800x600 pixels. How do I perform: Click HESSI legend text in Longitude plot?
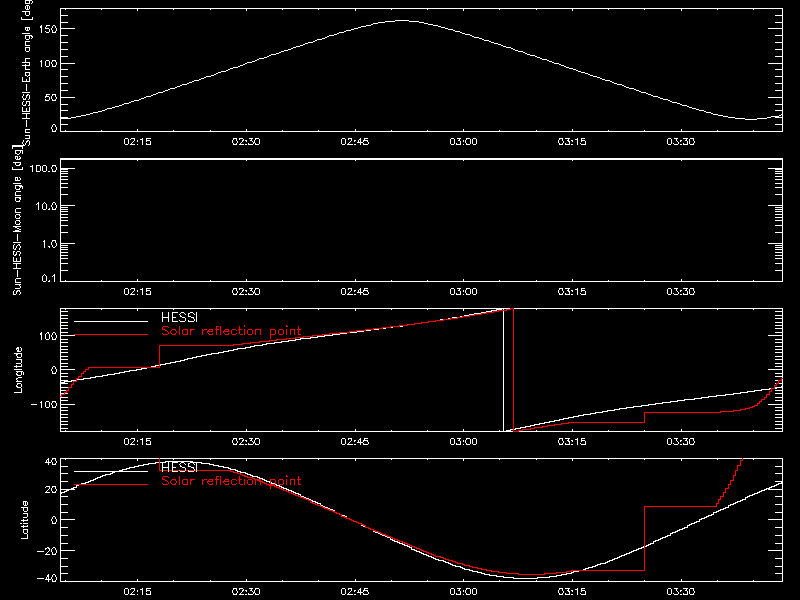pyautogui.click(x=179, y=318)
